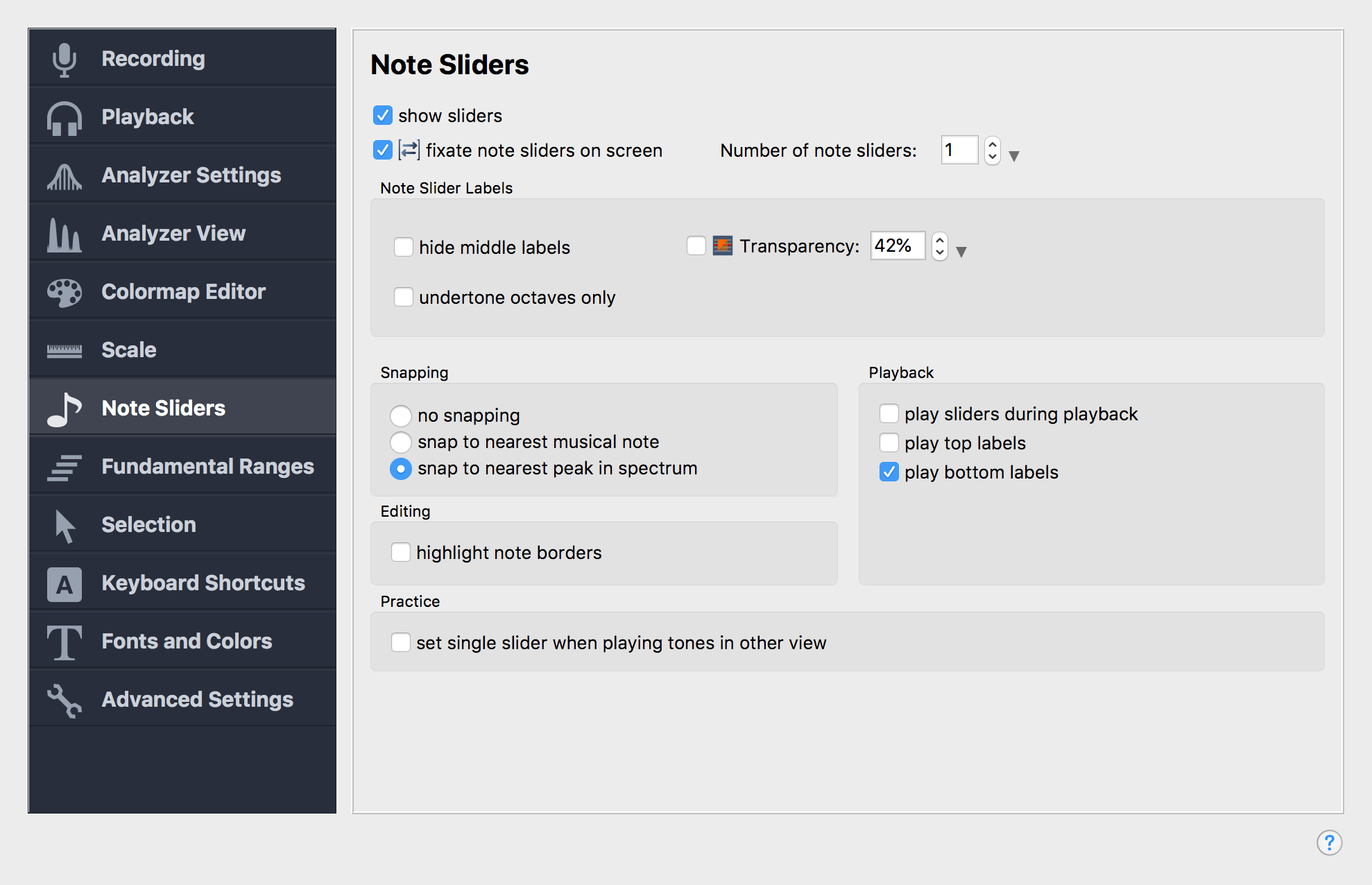Click the Analyzer View icon
The image size is (1372, 885).
click(63, 232)
